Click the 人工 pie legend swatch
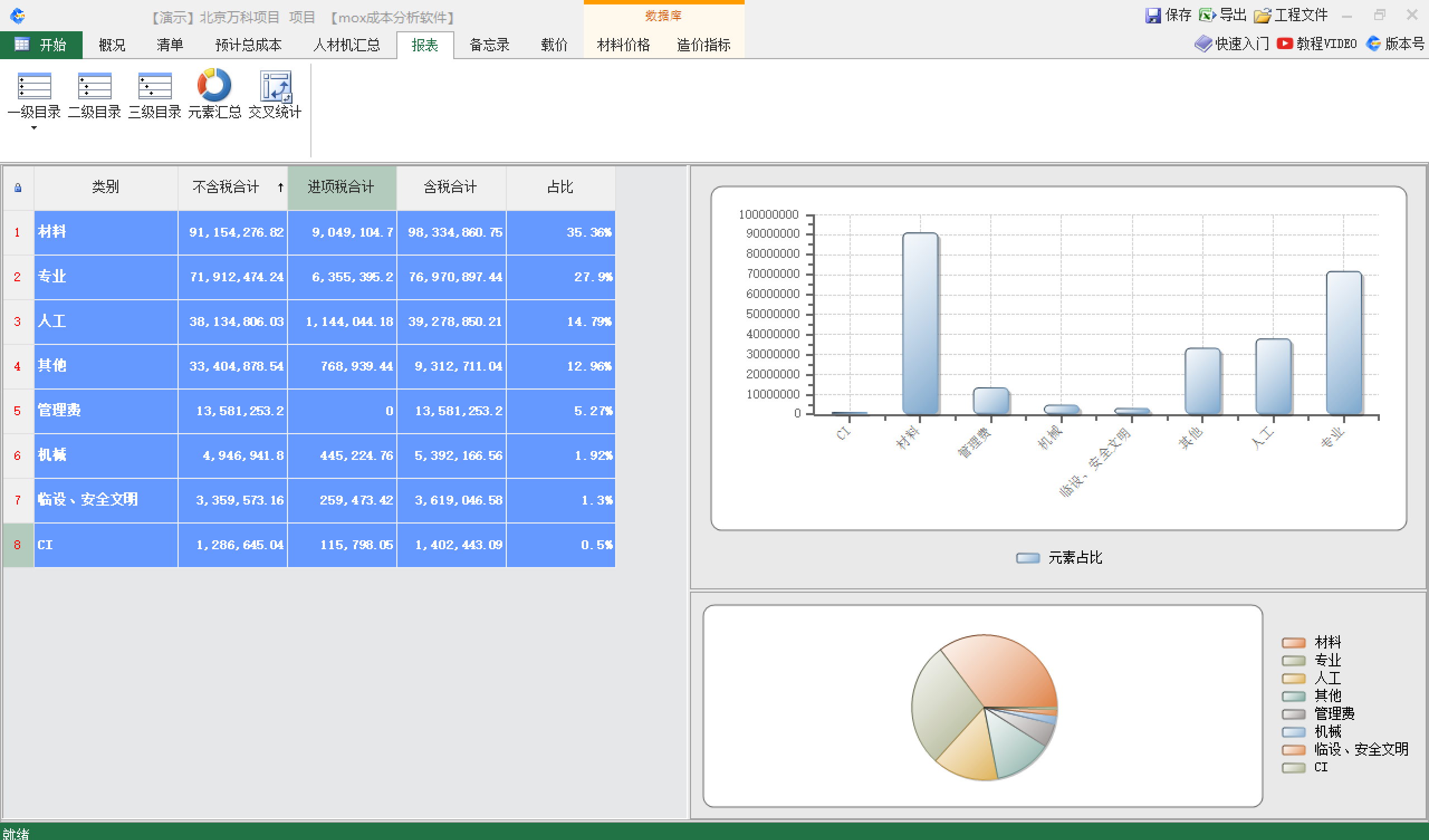Image resolution: width=1429 pixels, height=840 pixels. click(x=1293, y=678)
